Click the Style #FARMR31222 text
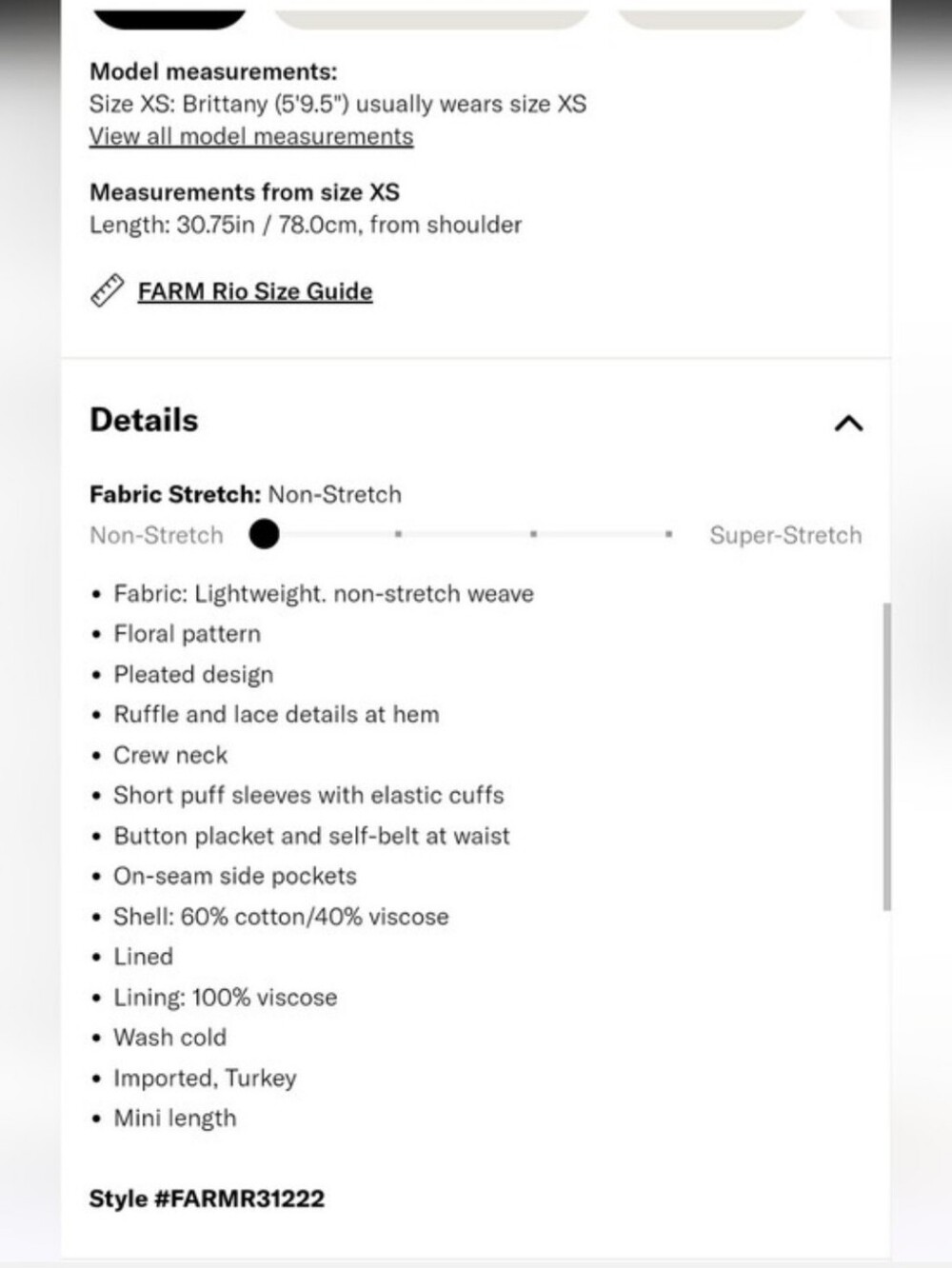This screenshot has height=1268, width=952. (x=207, y=1199)
